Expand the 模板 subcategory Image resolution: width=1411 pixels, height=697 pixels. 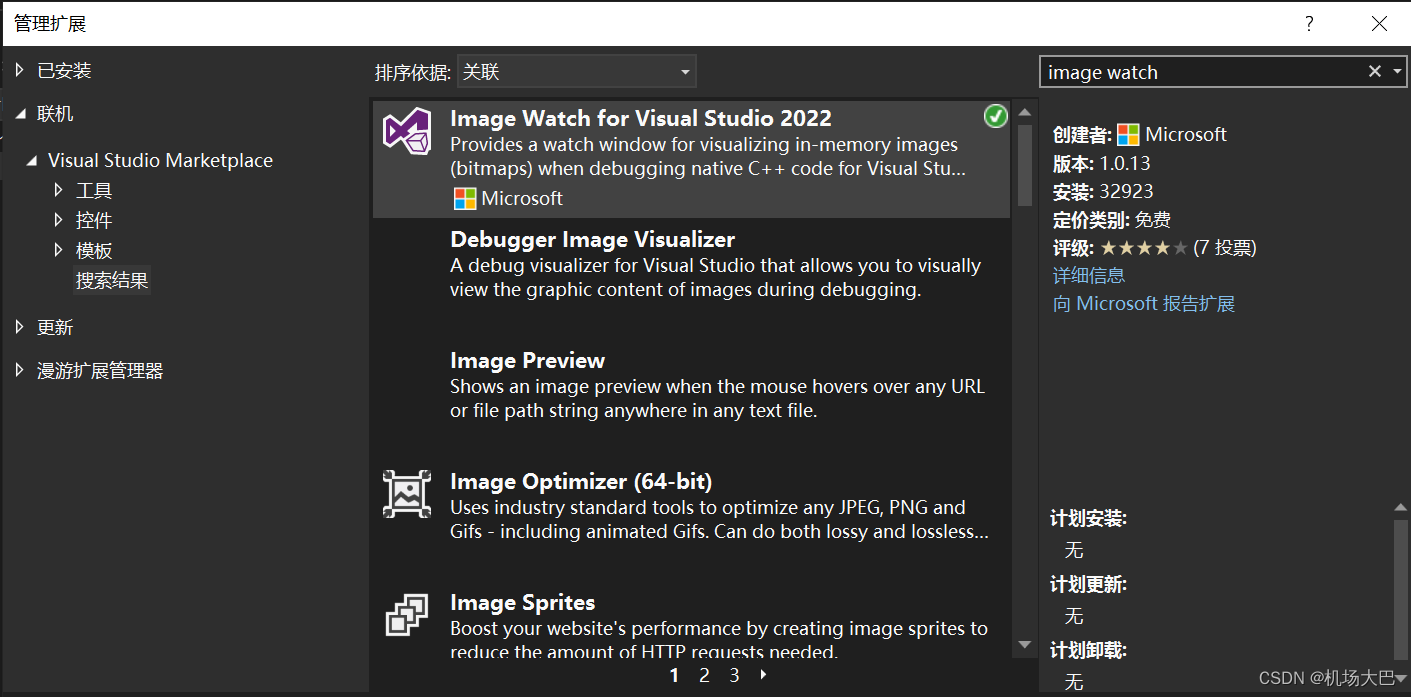tap(59, 250)
